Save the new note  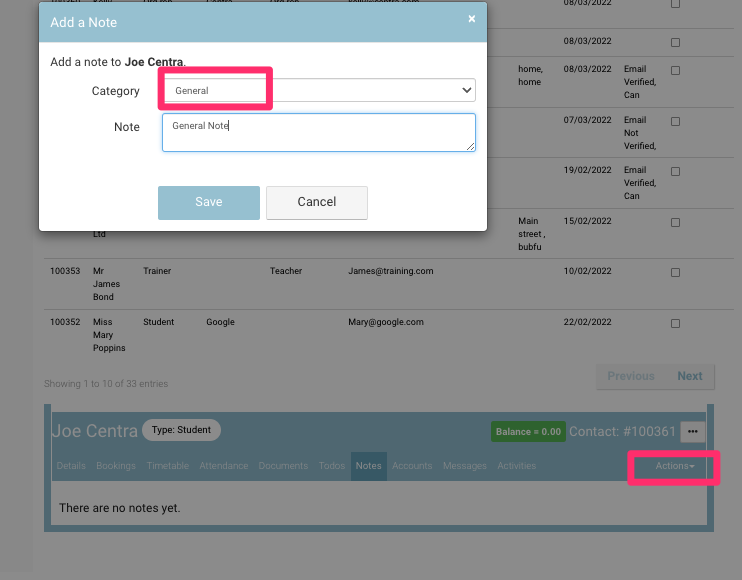click(x=209, y=202)
